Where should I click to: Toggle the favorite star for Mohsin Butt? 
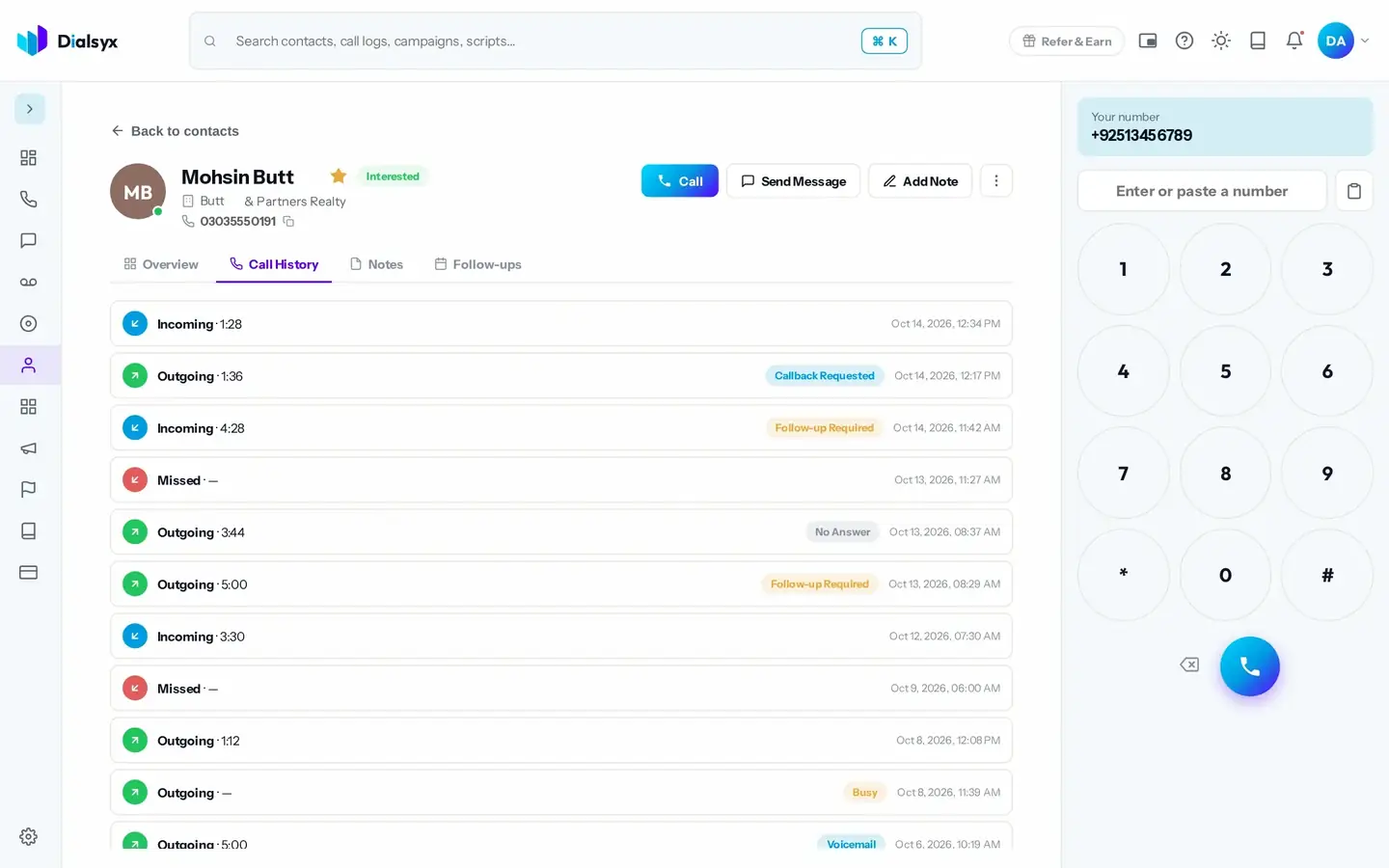pos(339,176)
